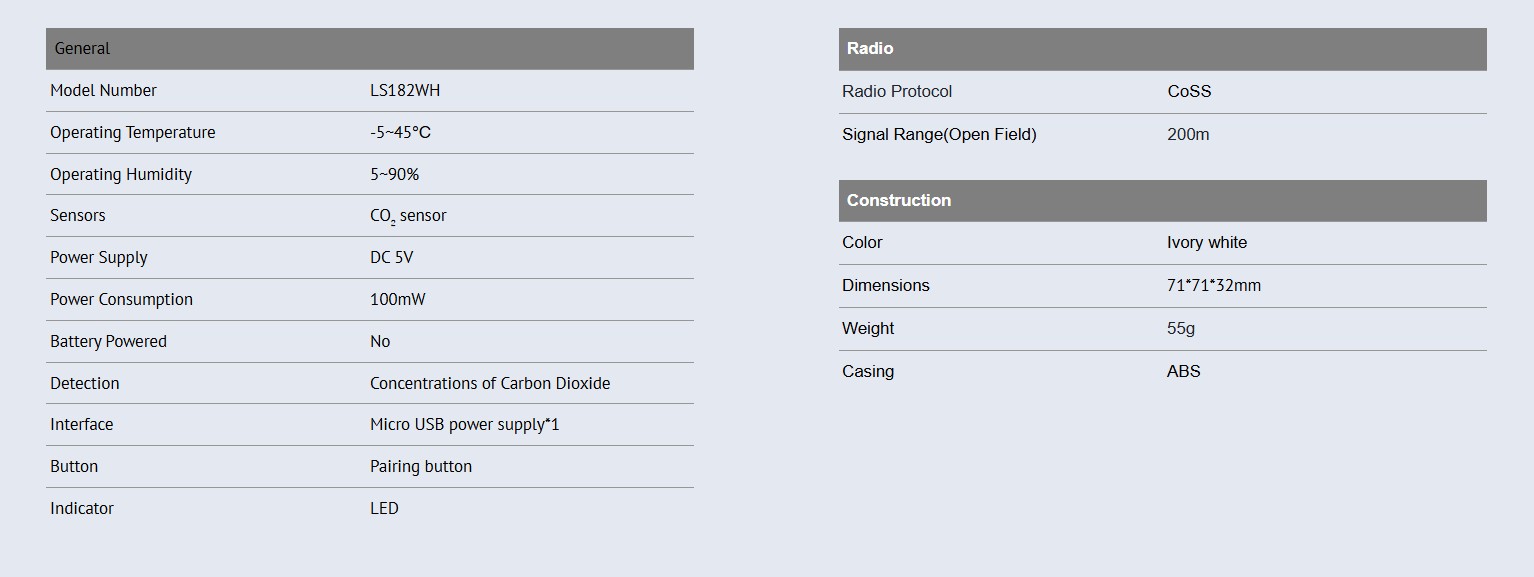The image size is (1534, 577).
Task: Click the ABS casing value
Action: click(x=1184, y=371)
